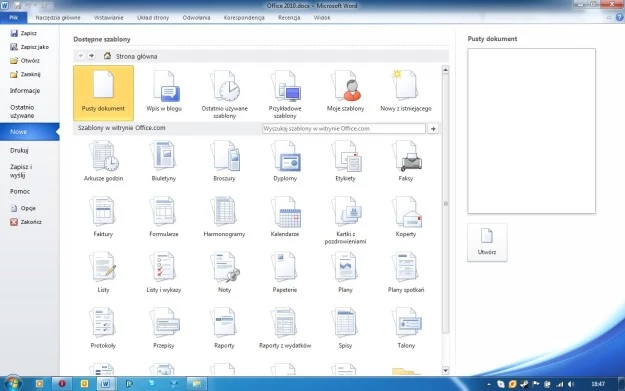Viewport: 625px width, 391px height.
Task: Open the Arkusze godzin template category
Action: (x=103, y=161)
